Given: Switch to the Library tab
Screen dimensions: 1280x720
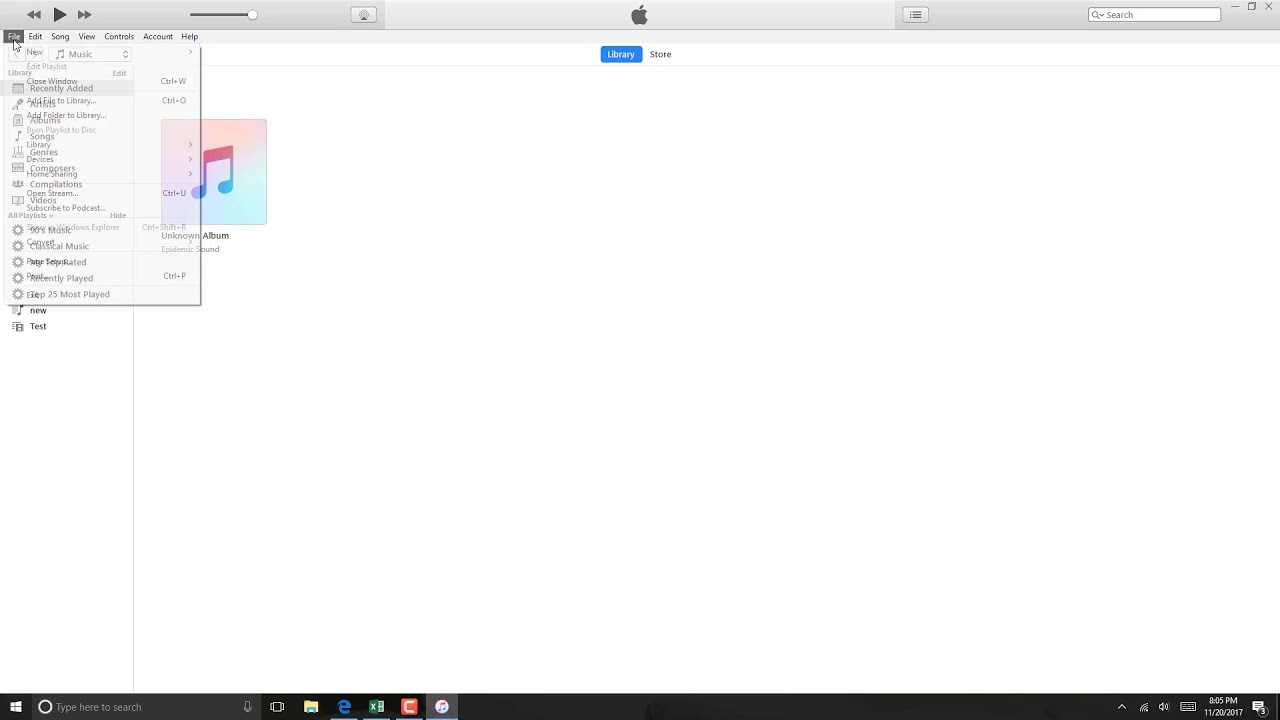Looking at the screenshot, I should tap(621, 54).
